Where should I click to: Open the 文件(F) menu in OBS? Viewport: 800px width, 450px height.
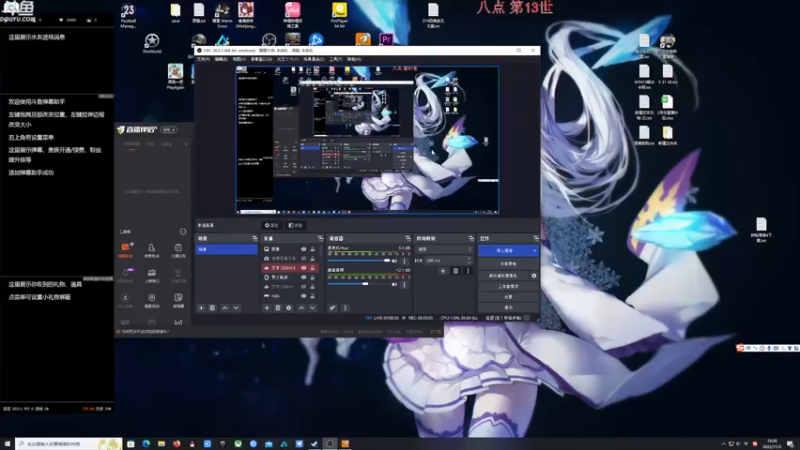pyautogui.click(x=203, y=59)
